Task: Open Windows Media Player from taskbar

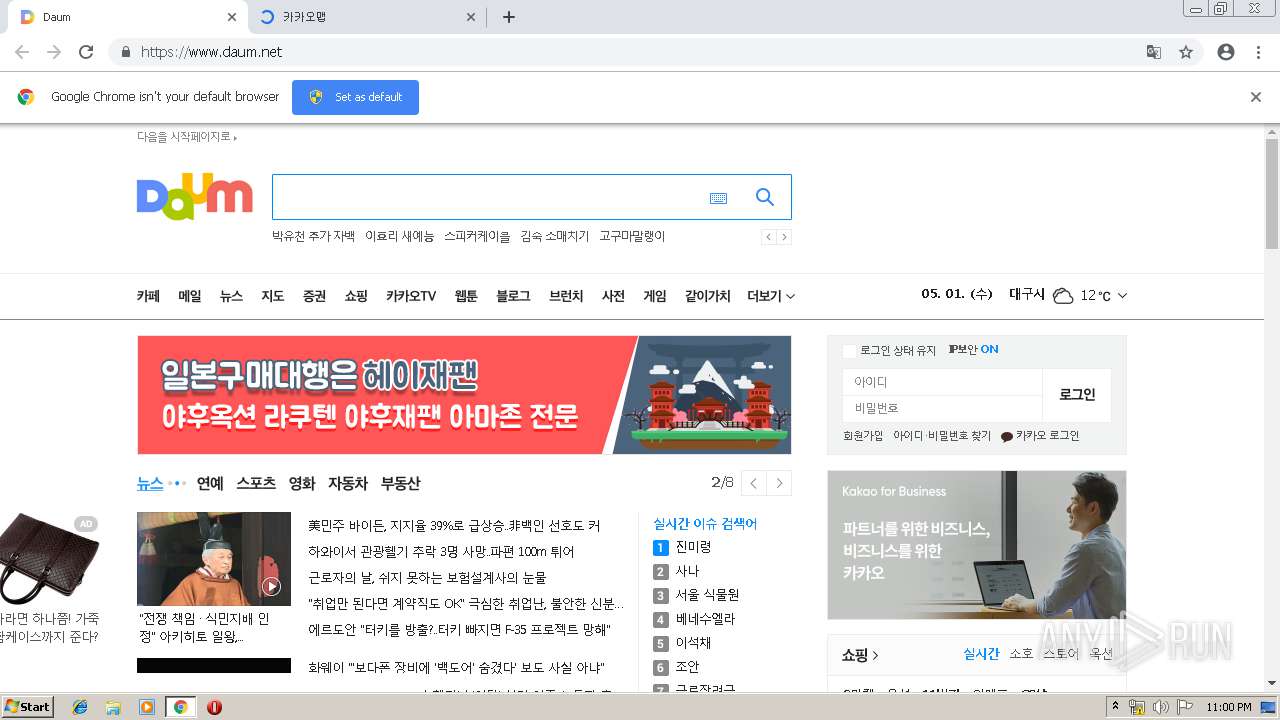Action: tap(147, 707)
